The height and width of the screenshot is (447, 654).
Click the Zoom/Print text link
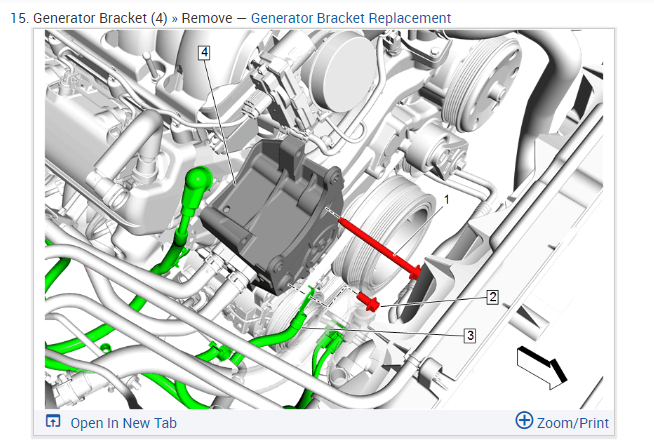pos(573,423)
